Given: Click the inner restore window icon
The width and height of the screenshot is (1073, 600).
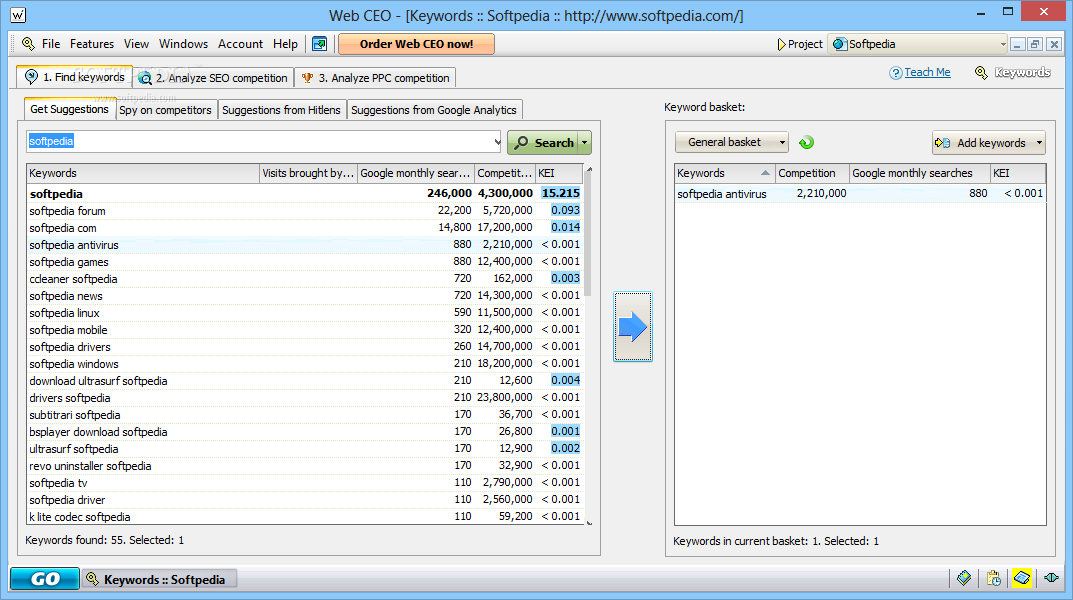Looking at the screenshot, I should [x=1035, y=44].
